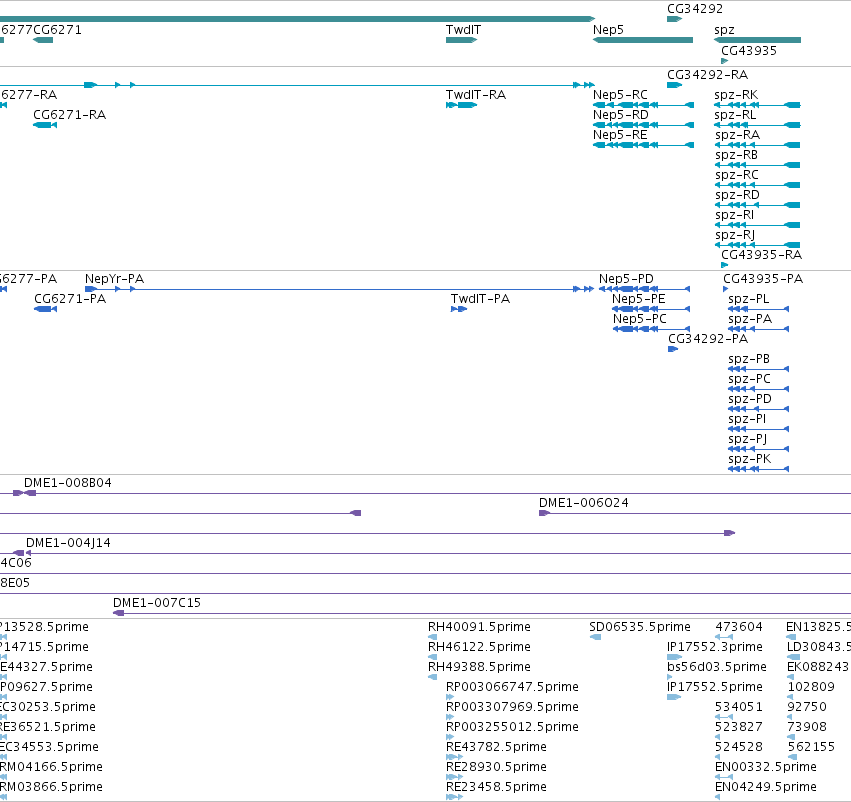
Task: Select protein CG6271-PA
Action: coord(46,309)
